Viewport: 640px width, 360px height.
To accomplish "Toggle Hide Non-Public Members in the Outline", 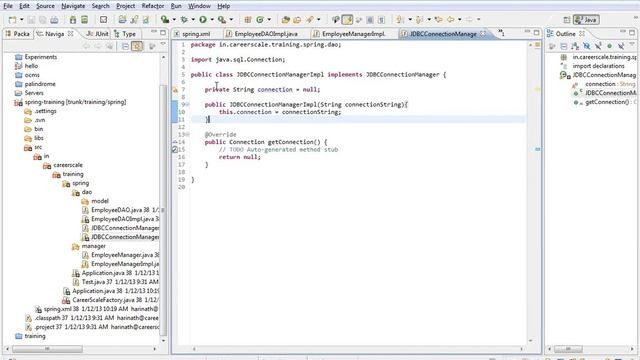I will click(x=609, y=47).
